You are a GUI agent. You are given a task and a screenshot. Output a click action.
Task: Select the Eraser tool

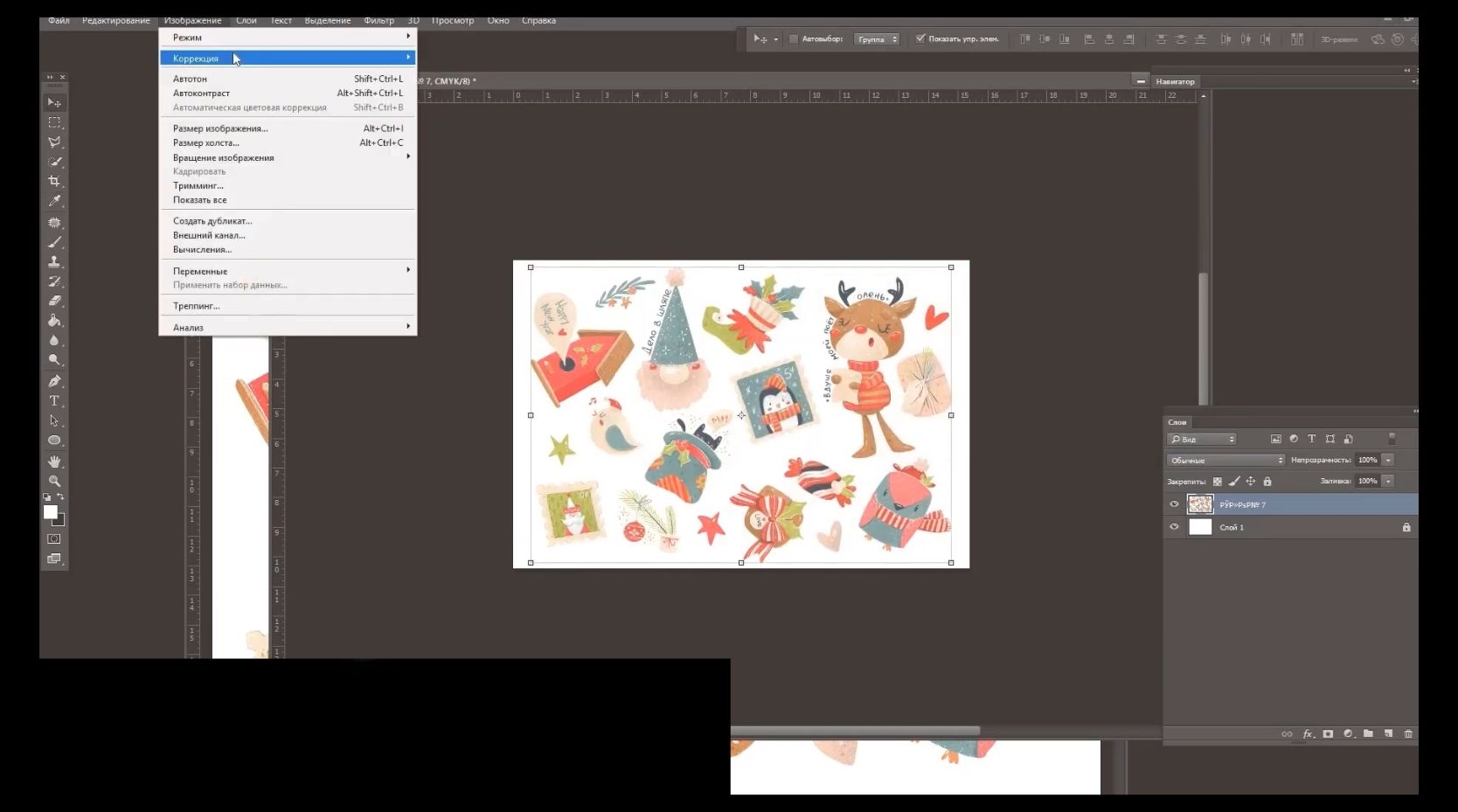(x=54, y=301)
